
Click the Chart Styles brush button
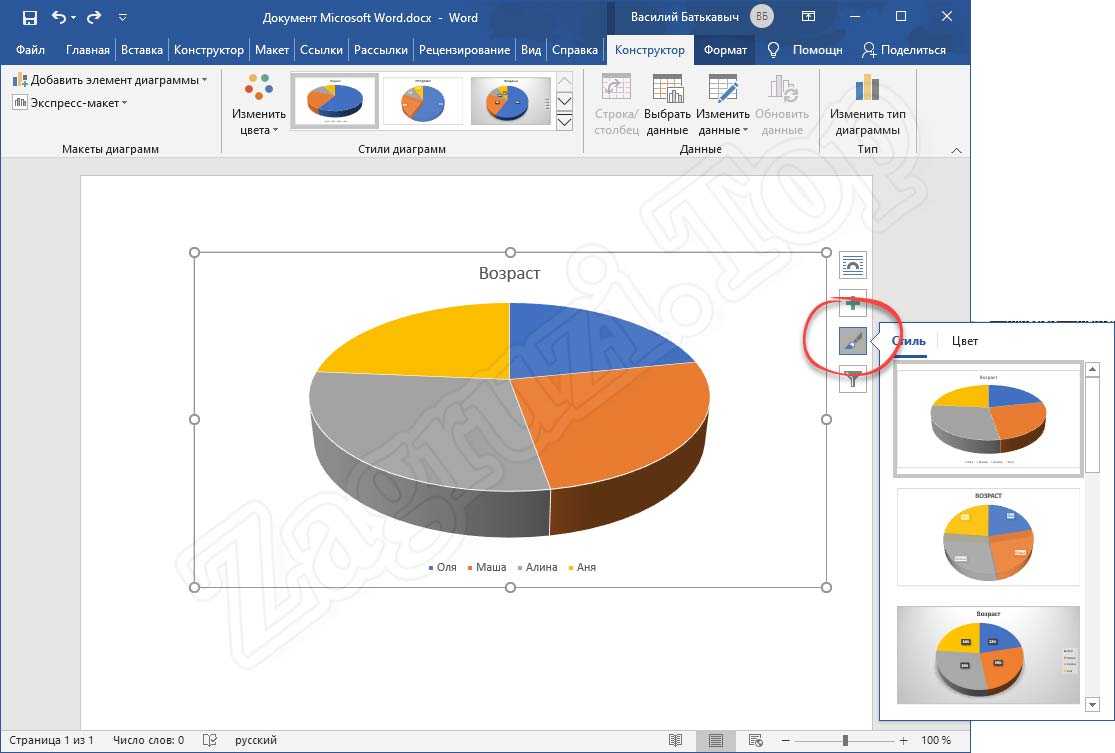pos(853,342)
